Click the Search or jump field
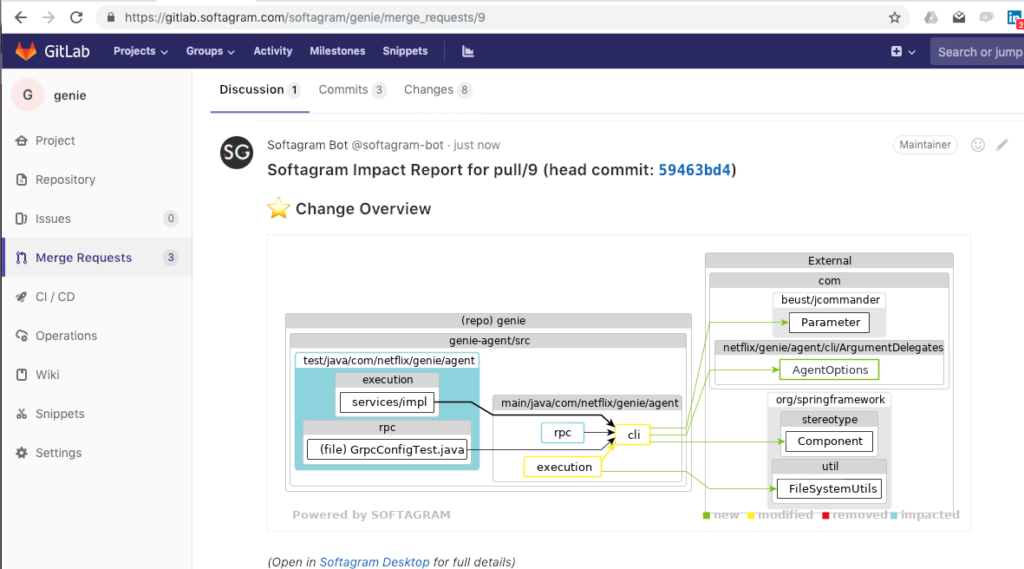This screenshot has width=1024, height=569. (978, 52)
